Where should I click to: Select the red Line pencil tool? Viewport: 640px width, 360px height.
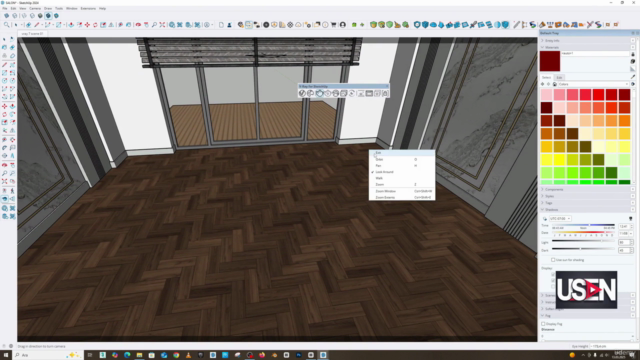(x=37, y=25)
